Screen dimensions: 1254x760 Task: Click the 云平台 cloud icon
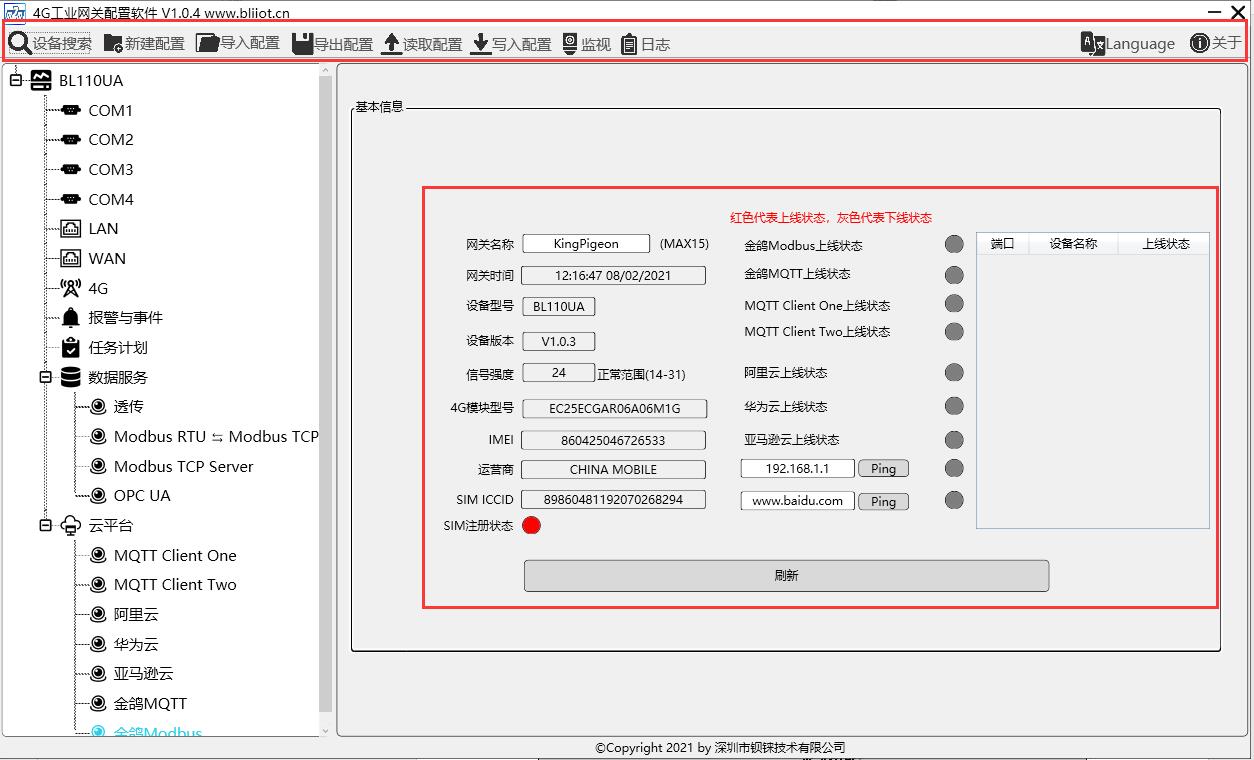coord(70,526)
